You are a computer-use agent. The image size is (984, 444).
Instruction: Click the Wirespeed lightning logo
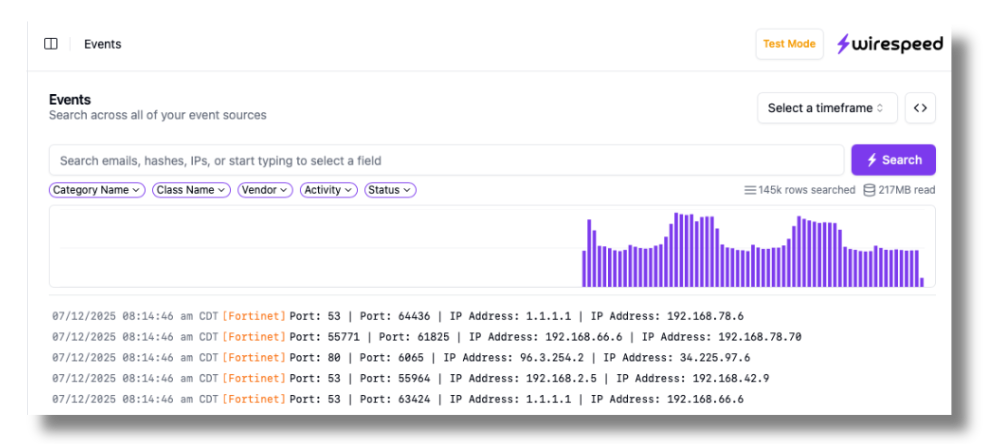click(844, 44)
